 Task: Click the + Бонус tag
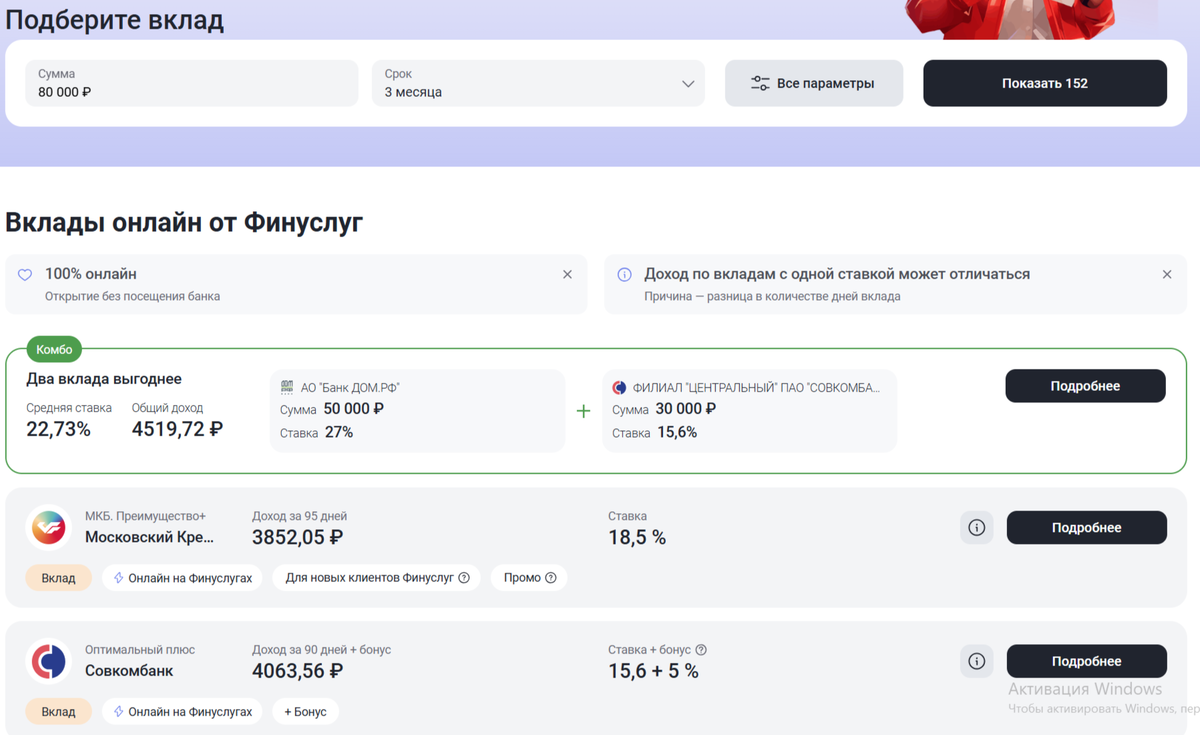[x=305, y=712]
